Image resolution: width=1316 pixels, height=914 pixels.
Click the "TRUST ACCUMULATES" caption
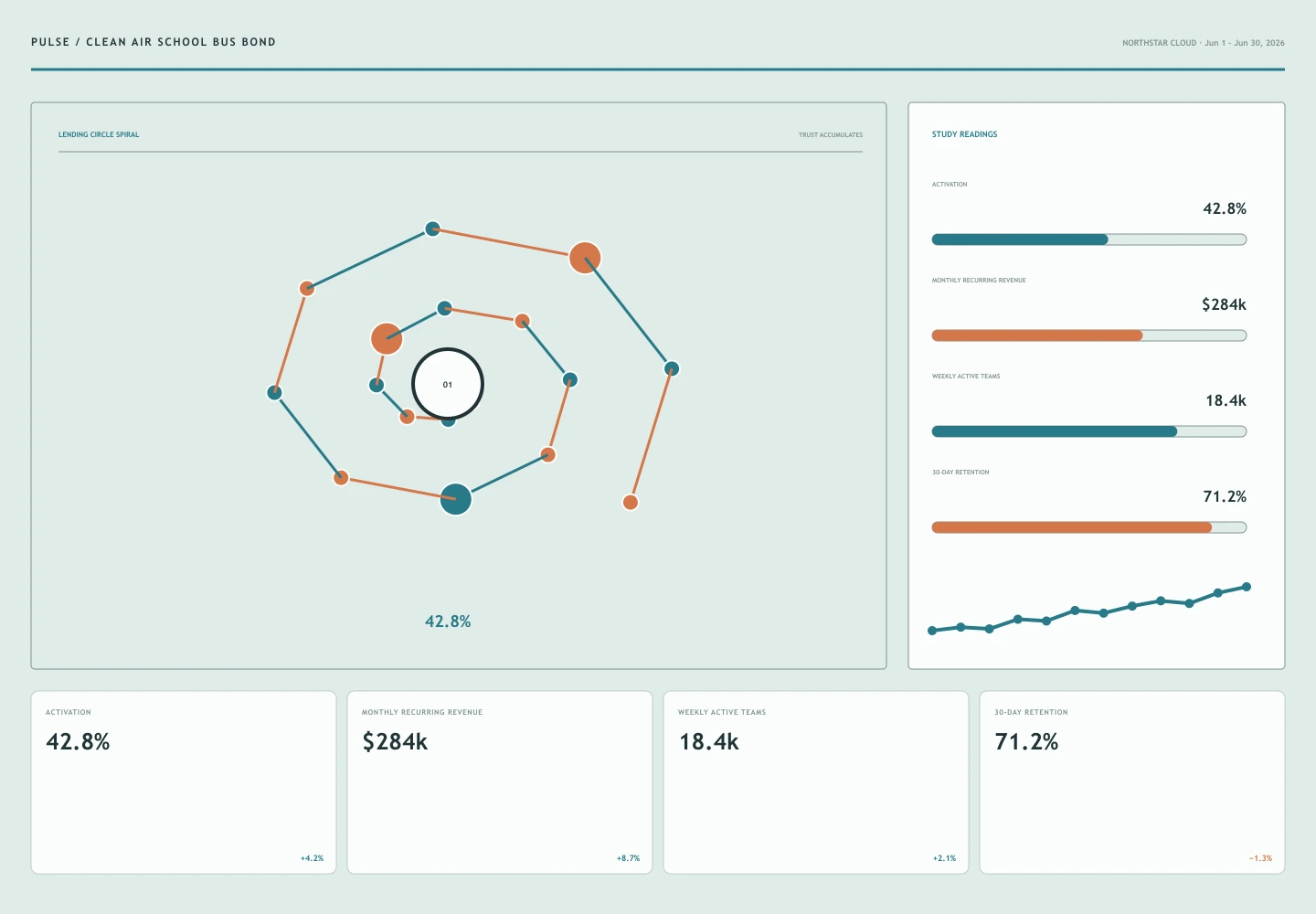pyautogui.click(x=831, y=135)
